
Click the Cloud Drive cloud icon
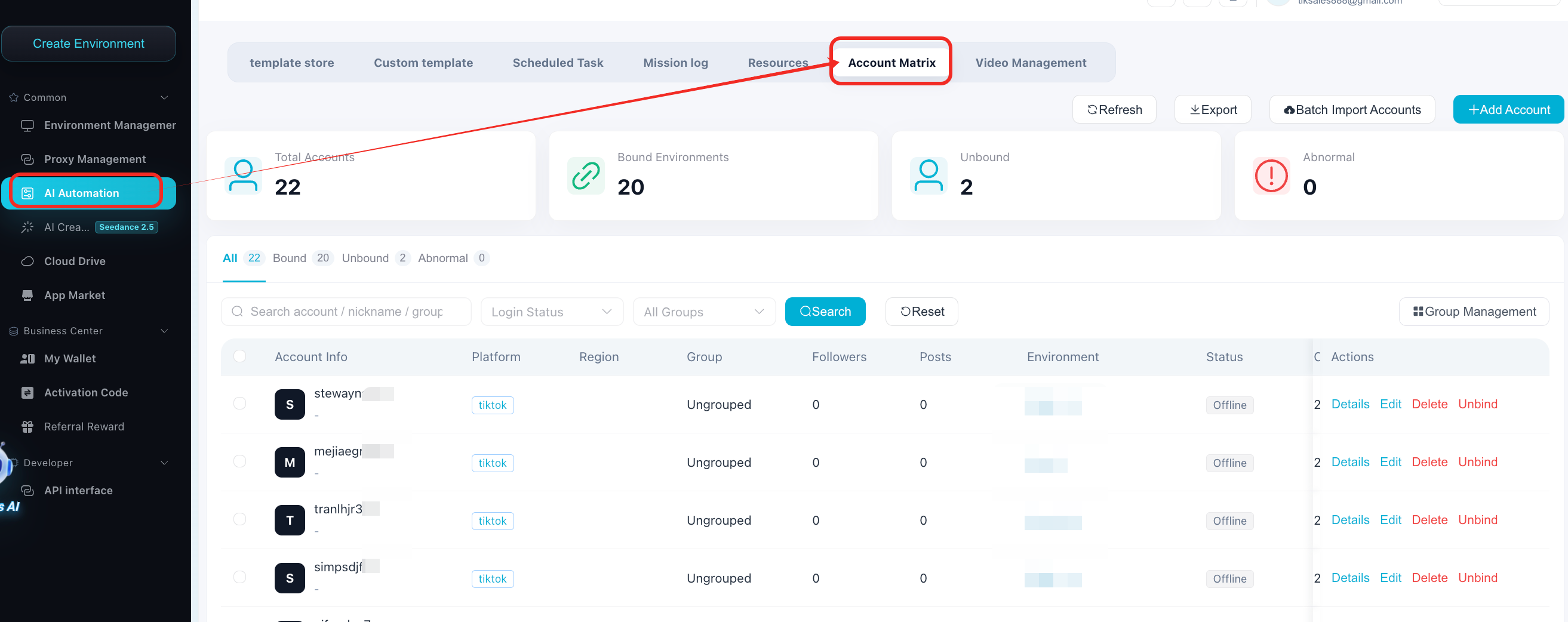click(27, 261)
